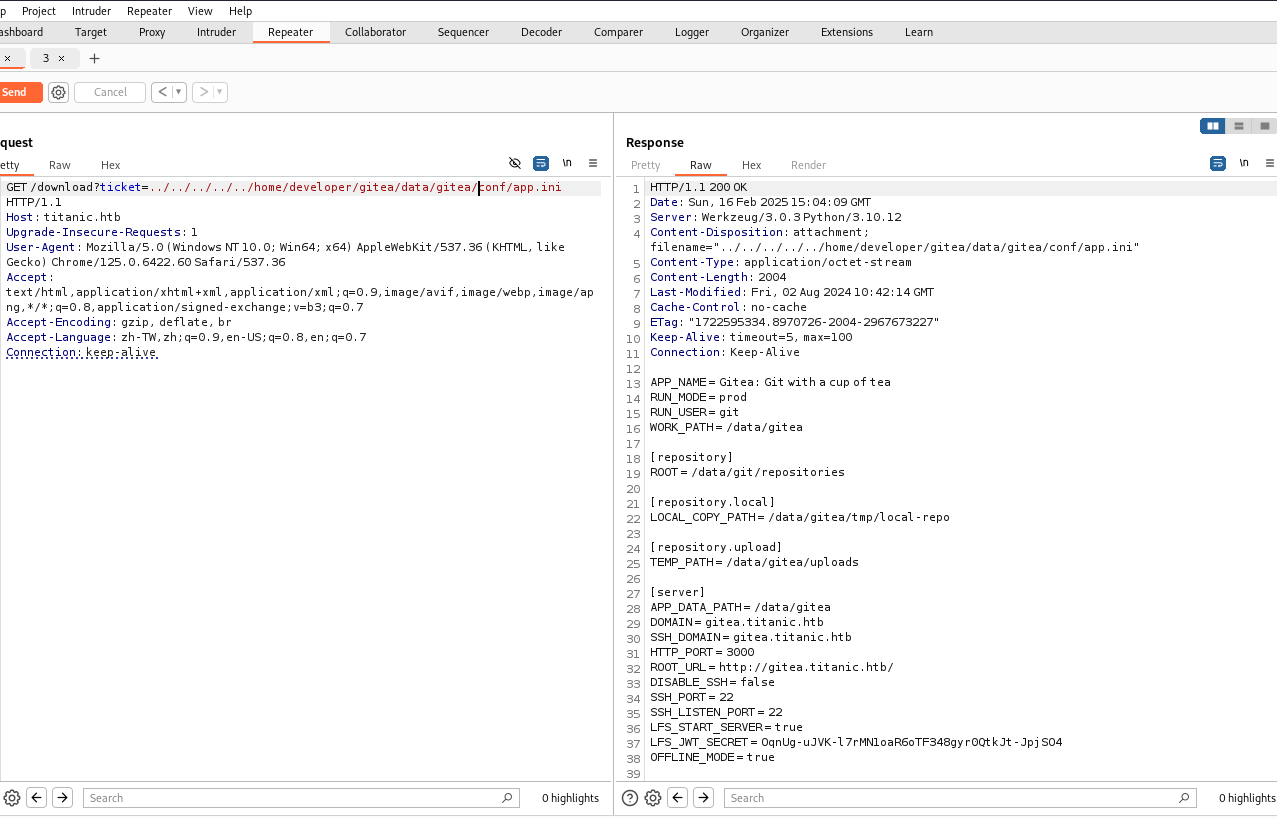The height and width of the screenshot is (818, 1277).
Task: Toggle hide non-printable view in Request panel
Action: point(515,163)
